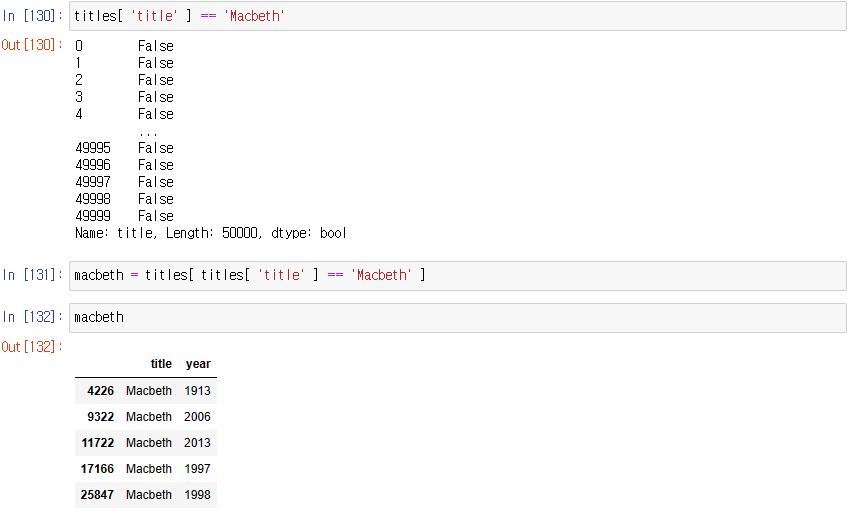Click year value 1997
Image resolution: width=852 pixels, height=532 pixels.
pyautogui.click(x=197, y=468)
